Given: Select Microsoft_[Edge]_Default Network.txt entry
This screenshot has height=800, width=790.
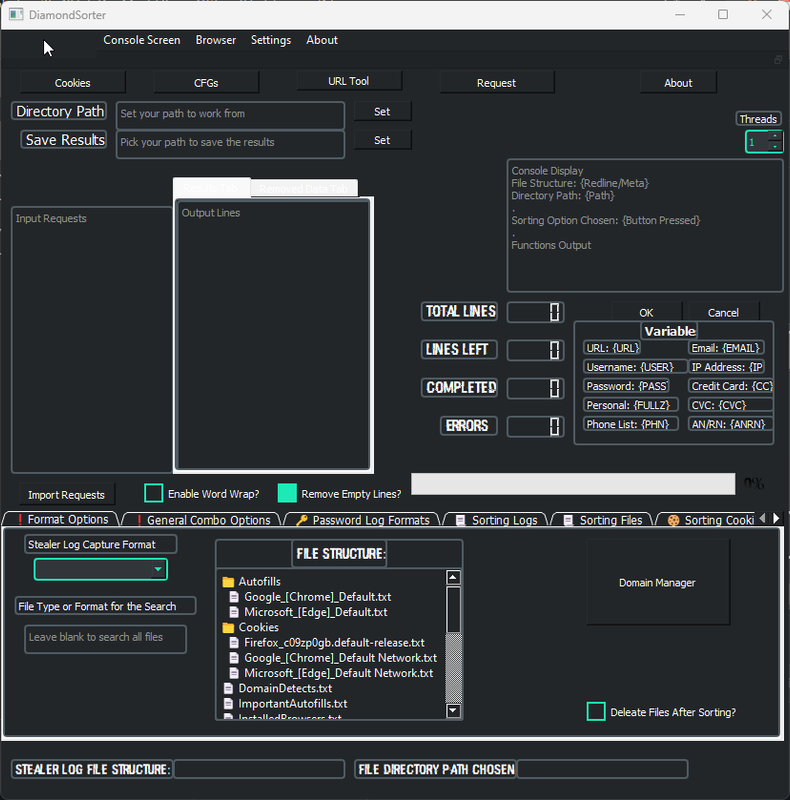Looking at the screenshot, I should coord(338,673).
